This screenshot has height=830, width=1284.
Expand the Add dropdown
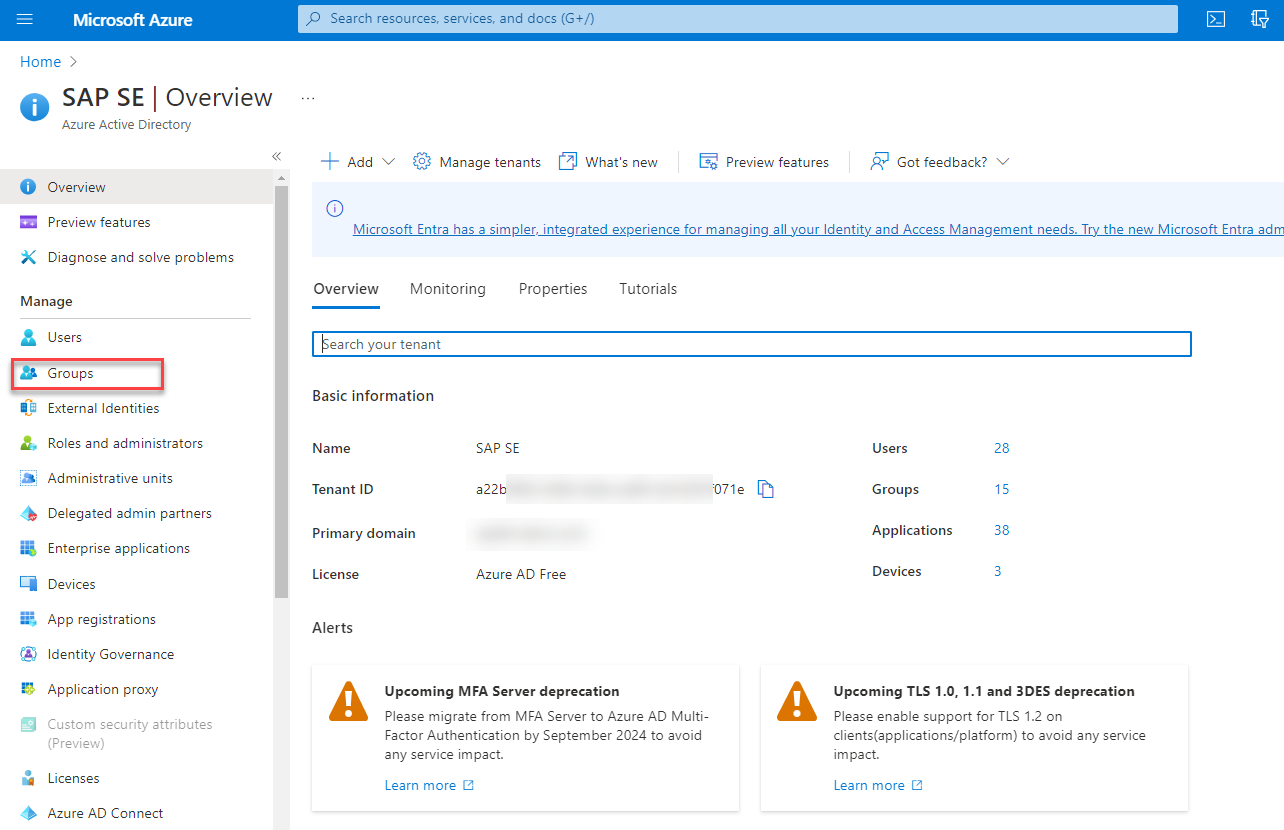tap(358, 162)
